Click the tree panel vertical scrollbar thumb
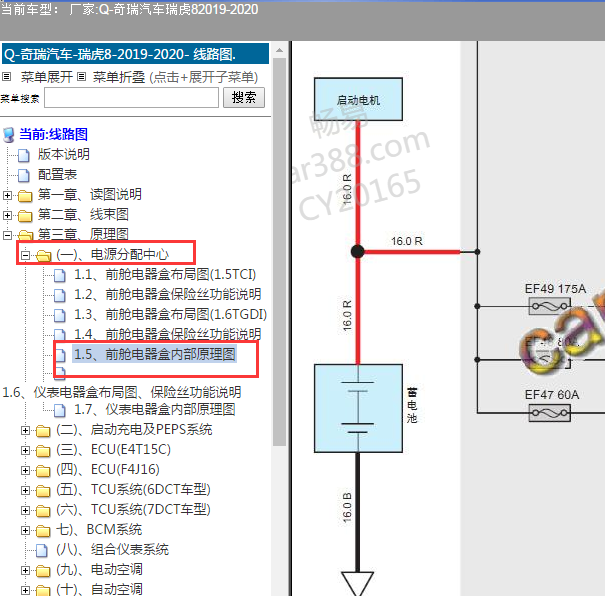 (279, 252)
